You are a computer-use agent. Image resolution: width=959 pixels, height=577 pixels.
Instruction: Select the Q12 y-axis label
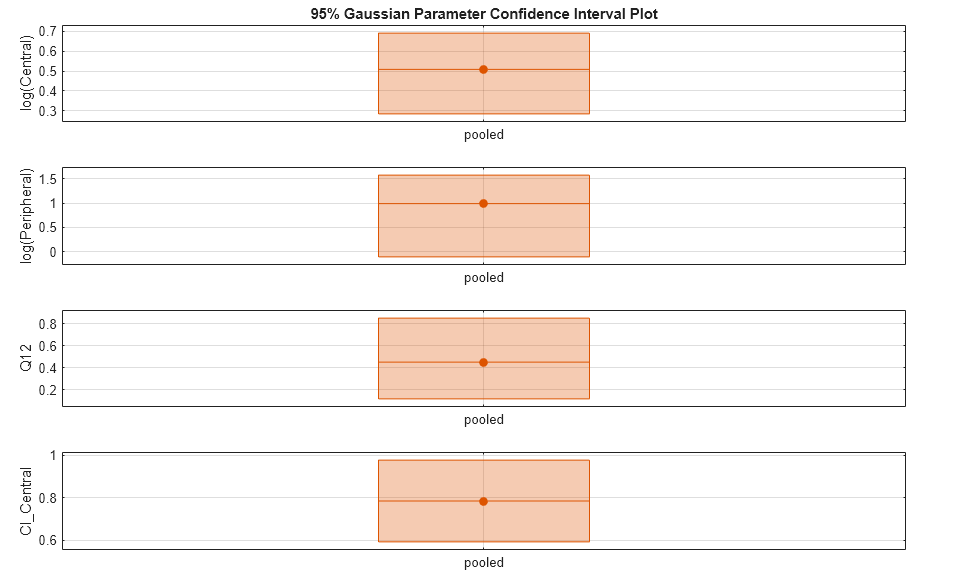coord(27,358)
